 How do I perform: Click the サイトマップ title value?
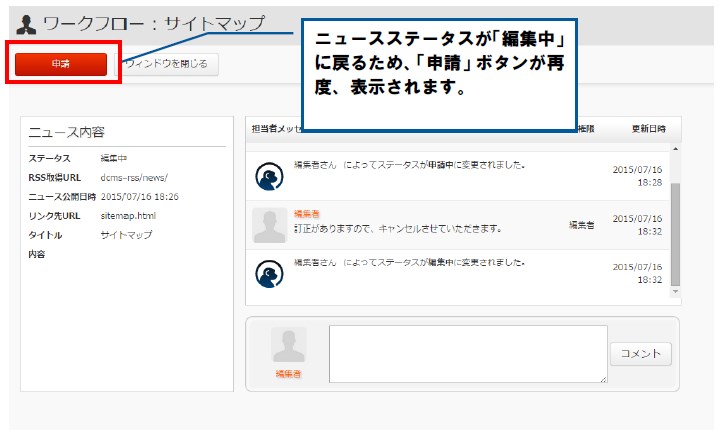[126, 235]
